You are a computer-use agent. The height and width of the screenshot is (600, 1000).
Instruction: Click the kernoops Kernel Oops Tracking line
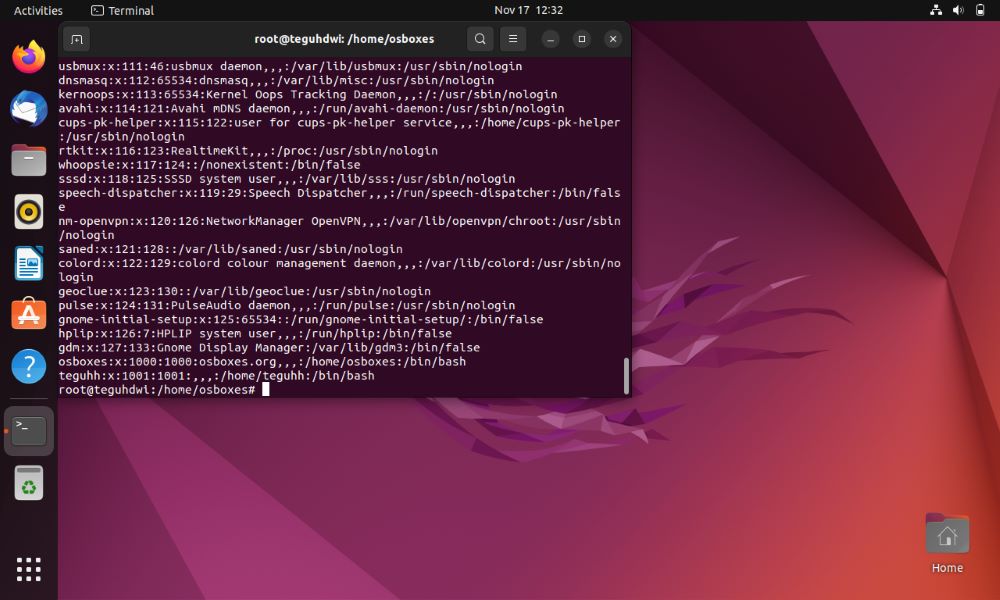308,94
